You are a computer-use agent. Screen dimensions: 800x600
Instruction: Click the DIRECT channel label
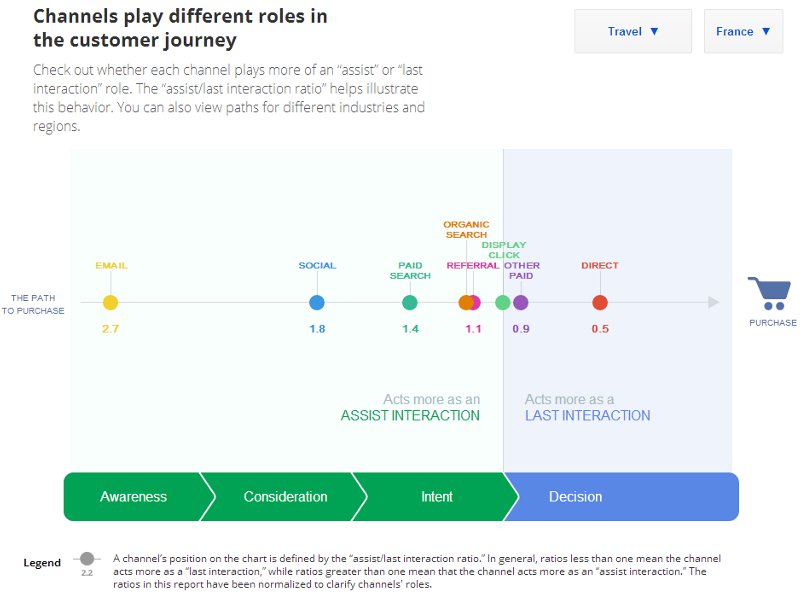pos(600,265)
